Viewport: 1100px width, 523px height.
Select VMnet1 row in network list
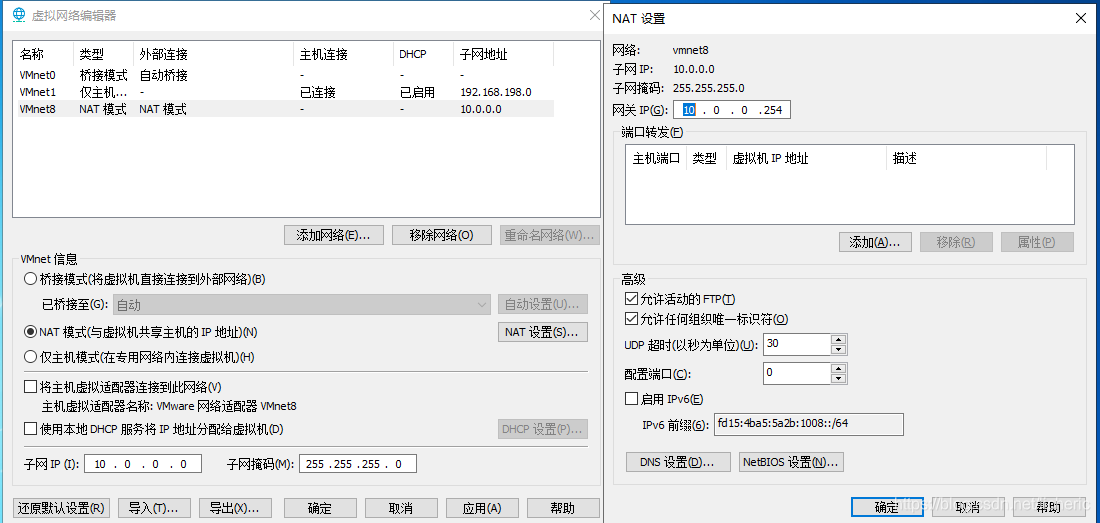tap(284, 92)
